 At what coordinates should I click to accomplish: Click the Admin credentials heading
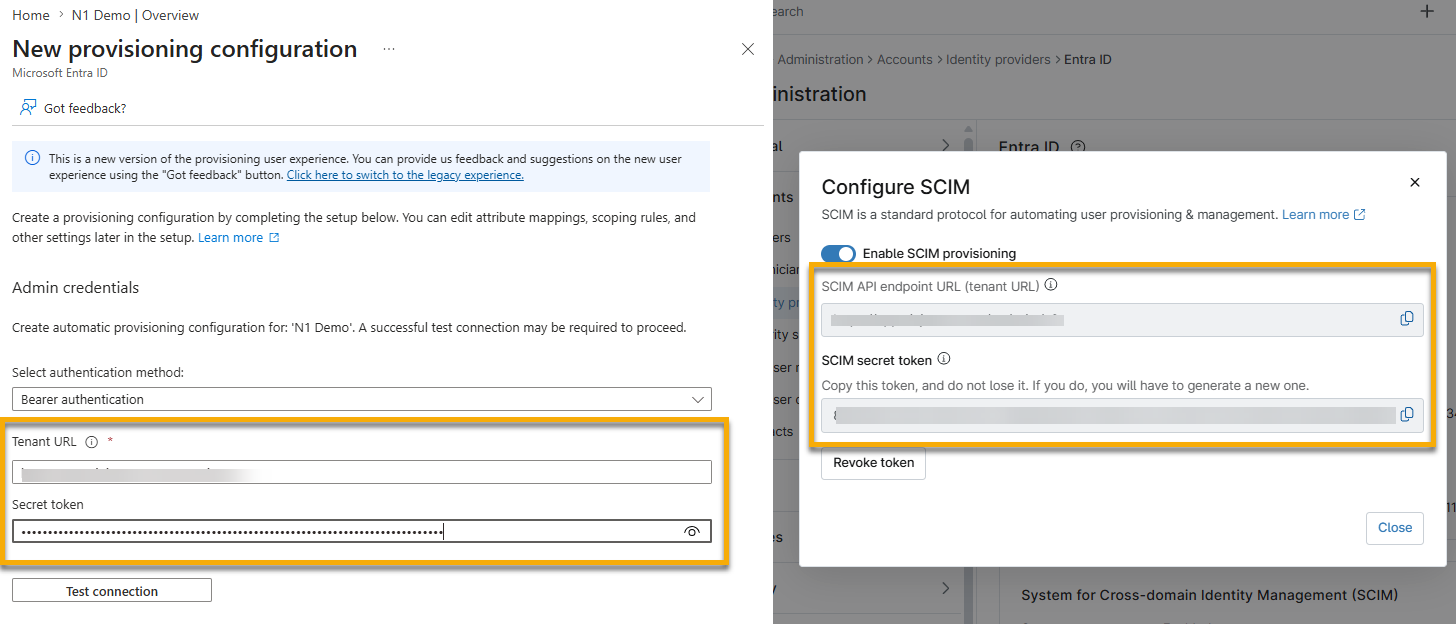point(76,288)
